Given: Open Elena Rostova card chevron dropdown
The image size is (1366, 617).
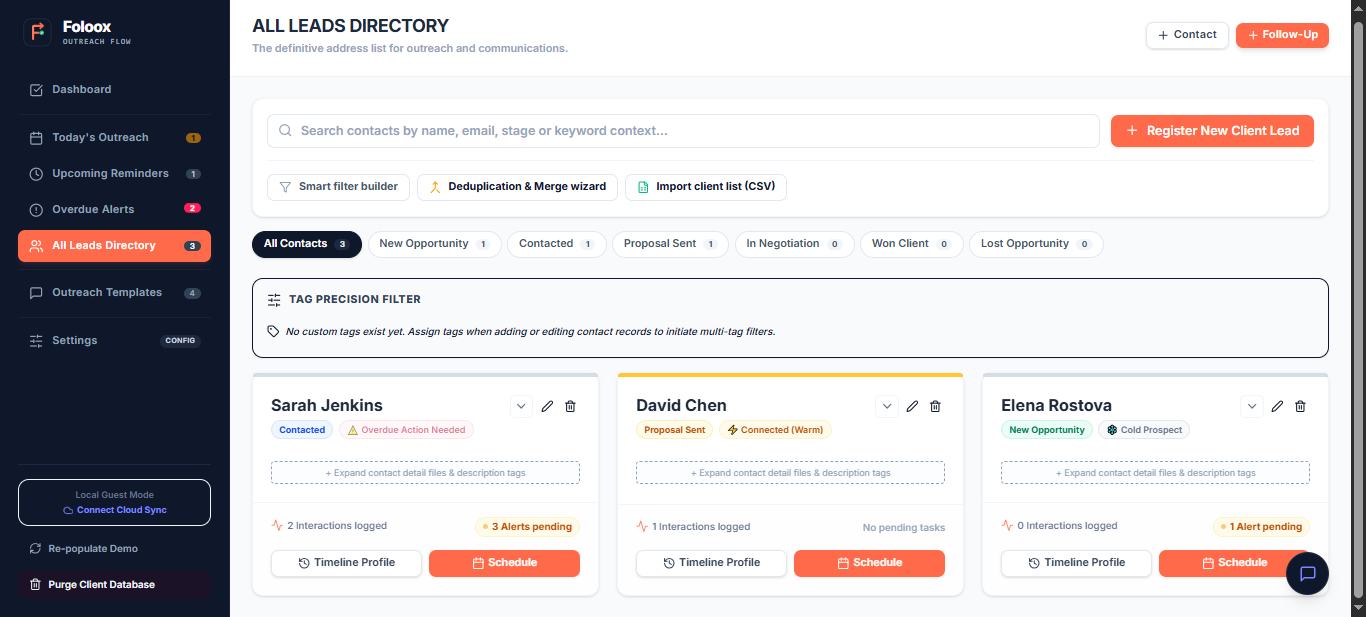Looking at the screenshot, I should tap(1252, 406).
